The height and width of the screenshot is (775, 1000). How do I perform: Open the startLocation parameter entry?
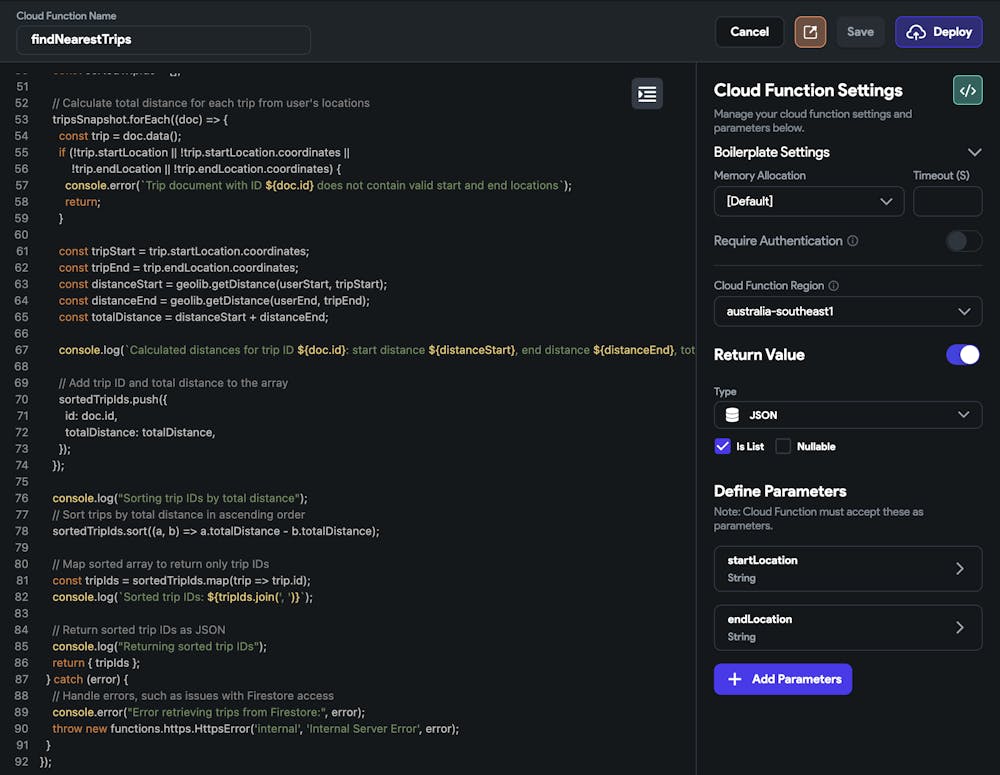click(848, 568)
